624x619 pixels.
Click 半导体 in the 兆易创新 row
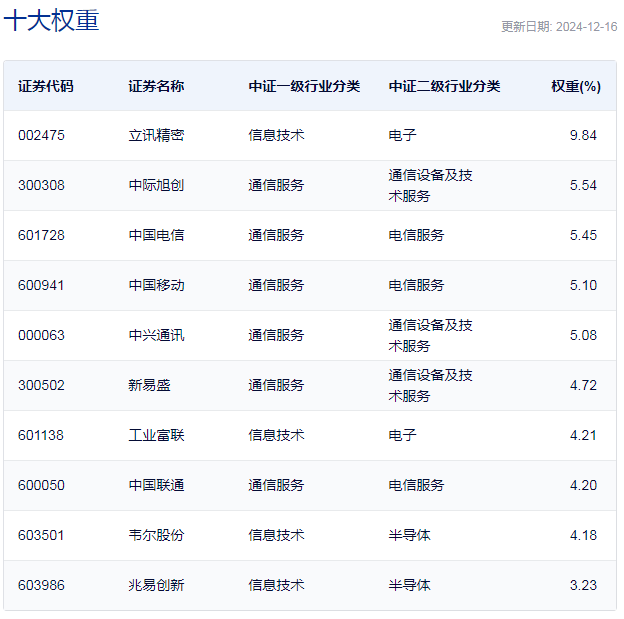tap(410, 586)
